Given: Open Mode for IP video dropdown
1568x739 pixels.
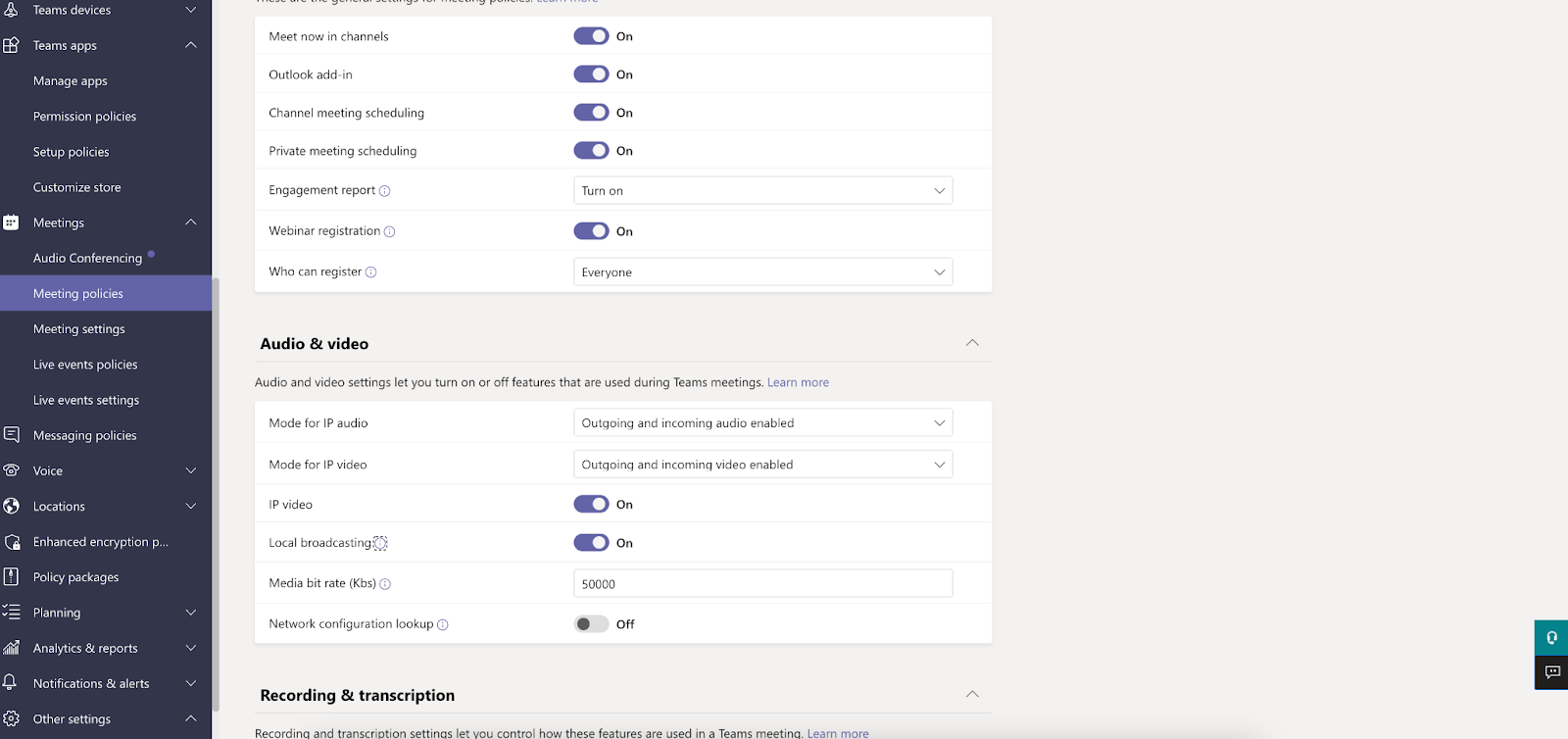Looking at the screenshot, I should click(x=762, y=465).
